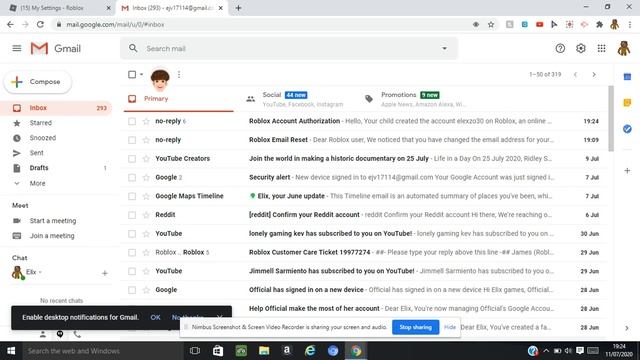The width and height of the screenshot is (640, 360).
Task: Star the Roblox Account Authorization email
Action: (146, 121)
